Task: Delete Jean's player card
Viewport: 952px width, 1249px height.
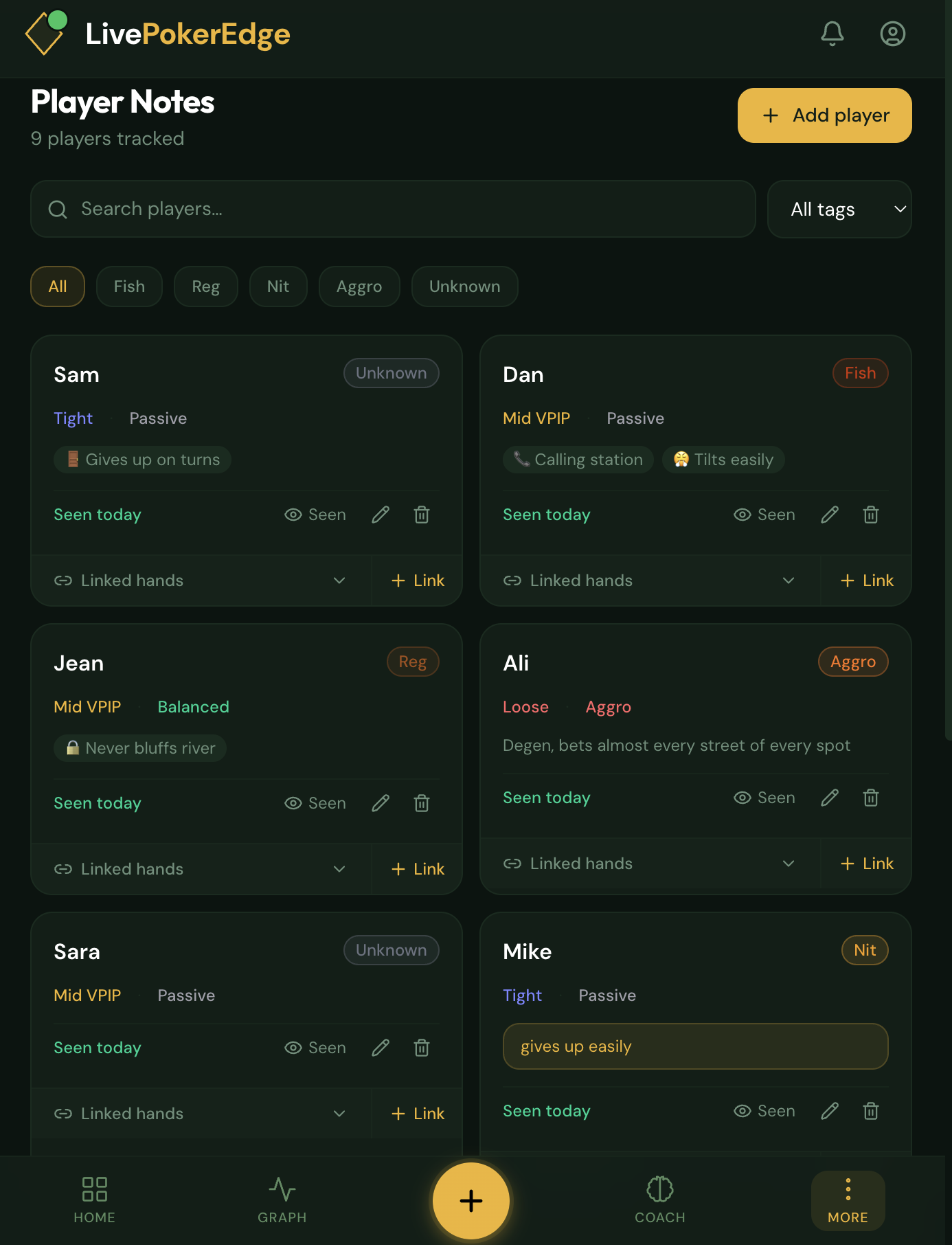Action: [422, 803]
